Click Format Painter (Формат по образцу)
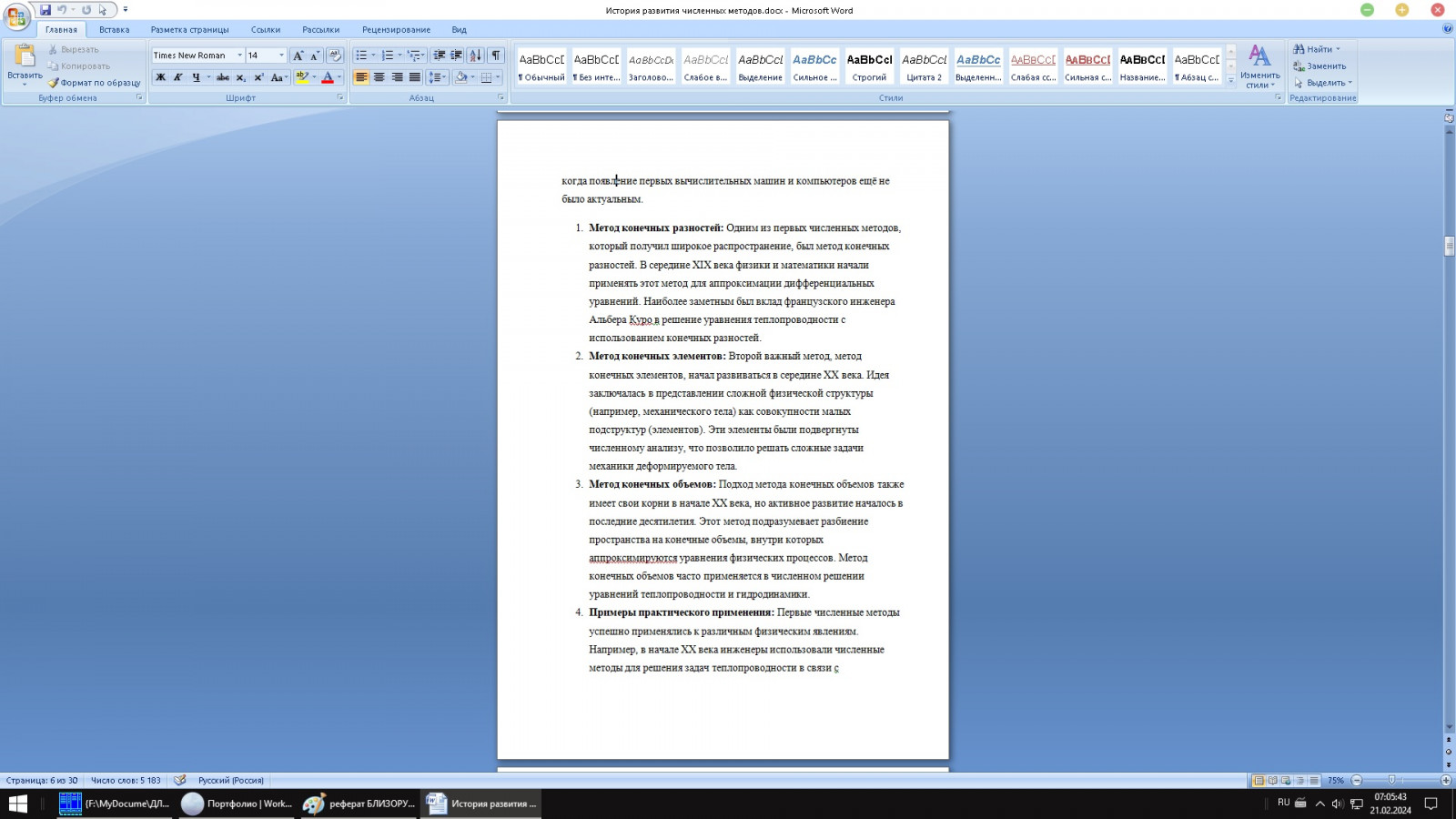The image size is (1456, 819). [x=94, y=83]
